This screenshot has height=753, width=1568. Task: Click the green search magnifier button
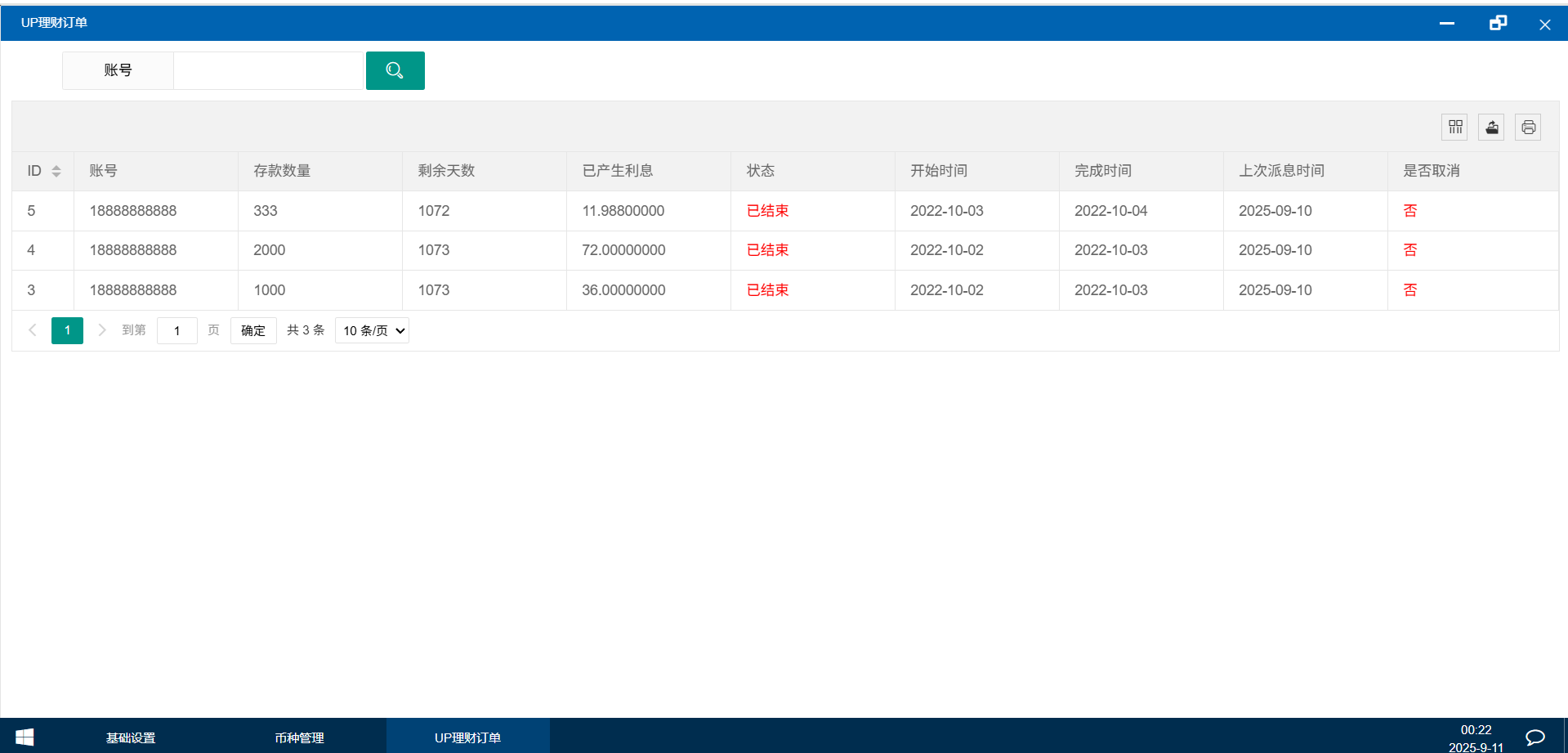[x=395, y=70]
